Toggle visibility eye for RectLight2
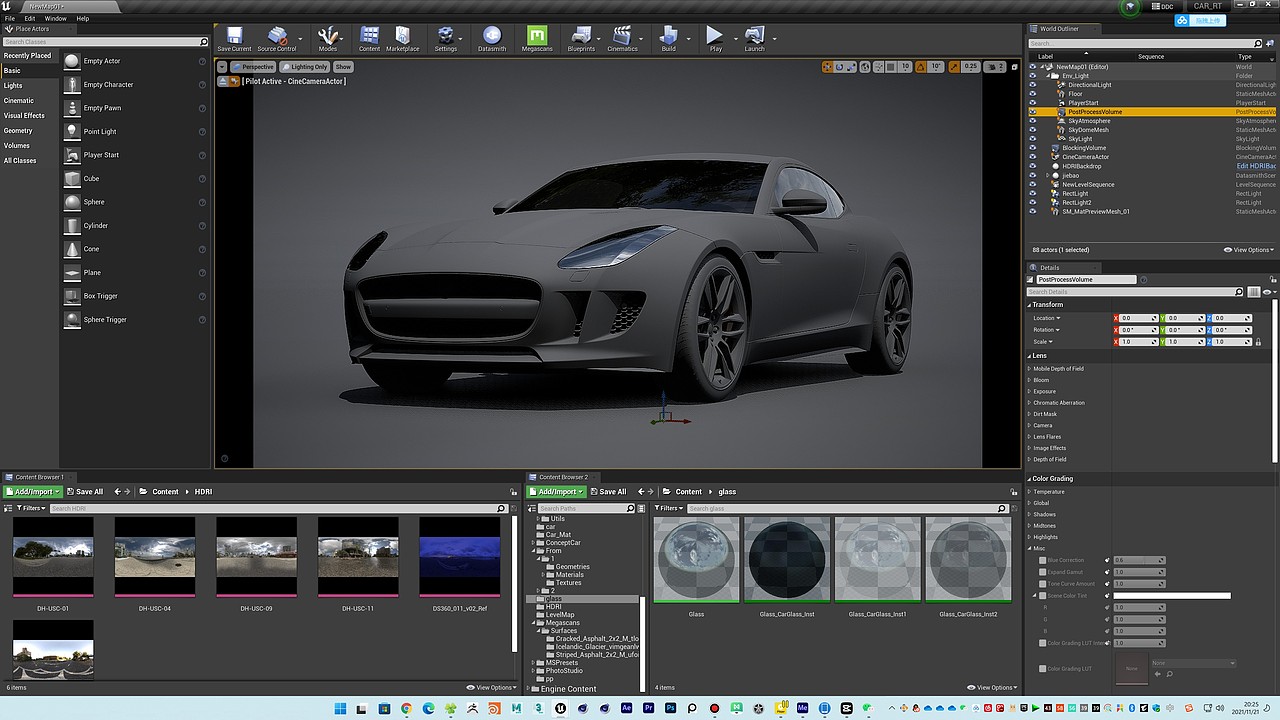Viewport: 1280px width, 720px height. 1033,202
